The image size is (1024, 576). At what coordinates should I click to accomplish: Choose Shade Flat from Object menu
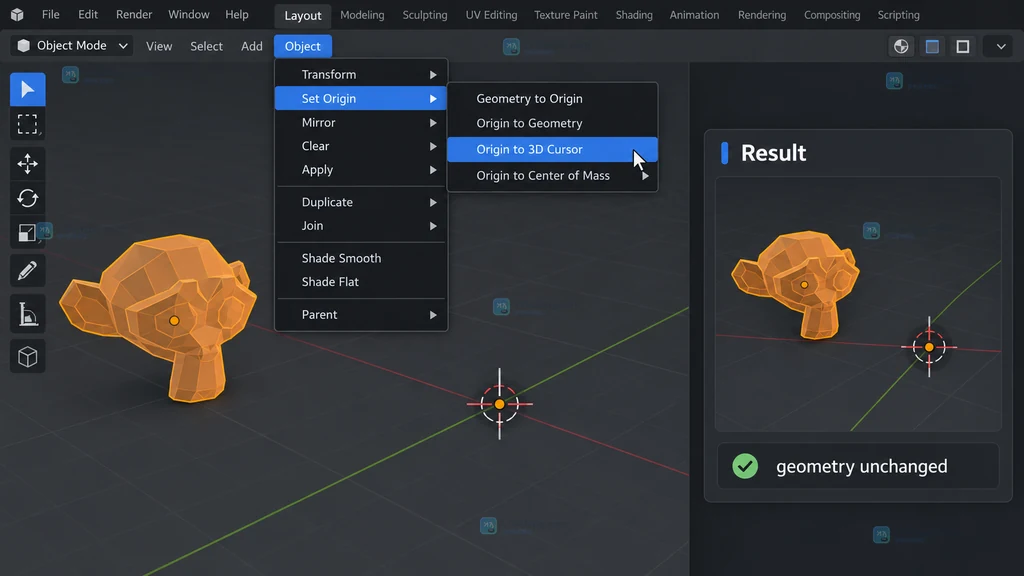coord(361,282)
